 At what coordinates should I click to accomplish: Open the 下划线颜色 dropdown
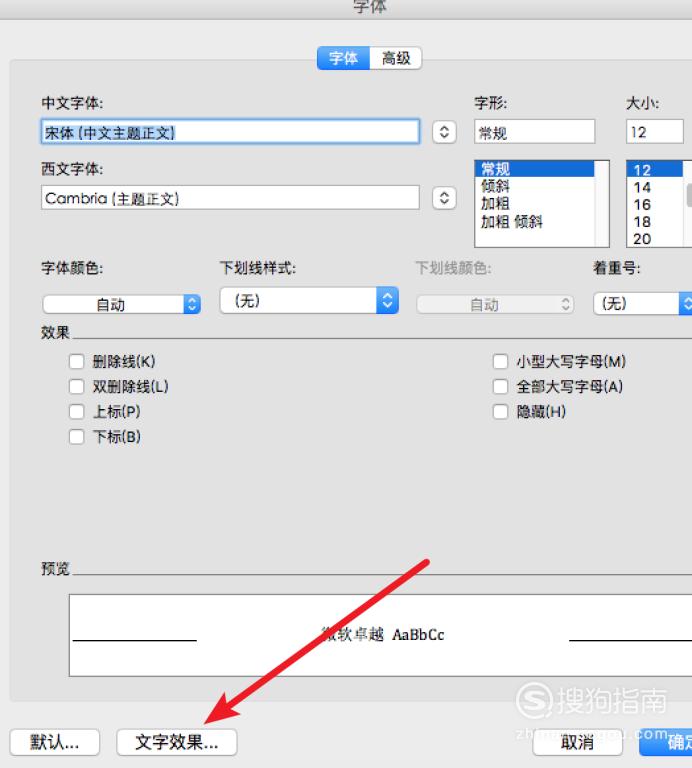[495, 304]
